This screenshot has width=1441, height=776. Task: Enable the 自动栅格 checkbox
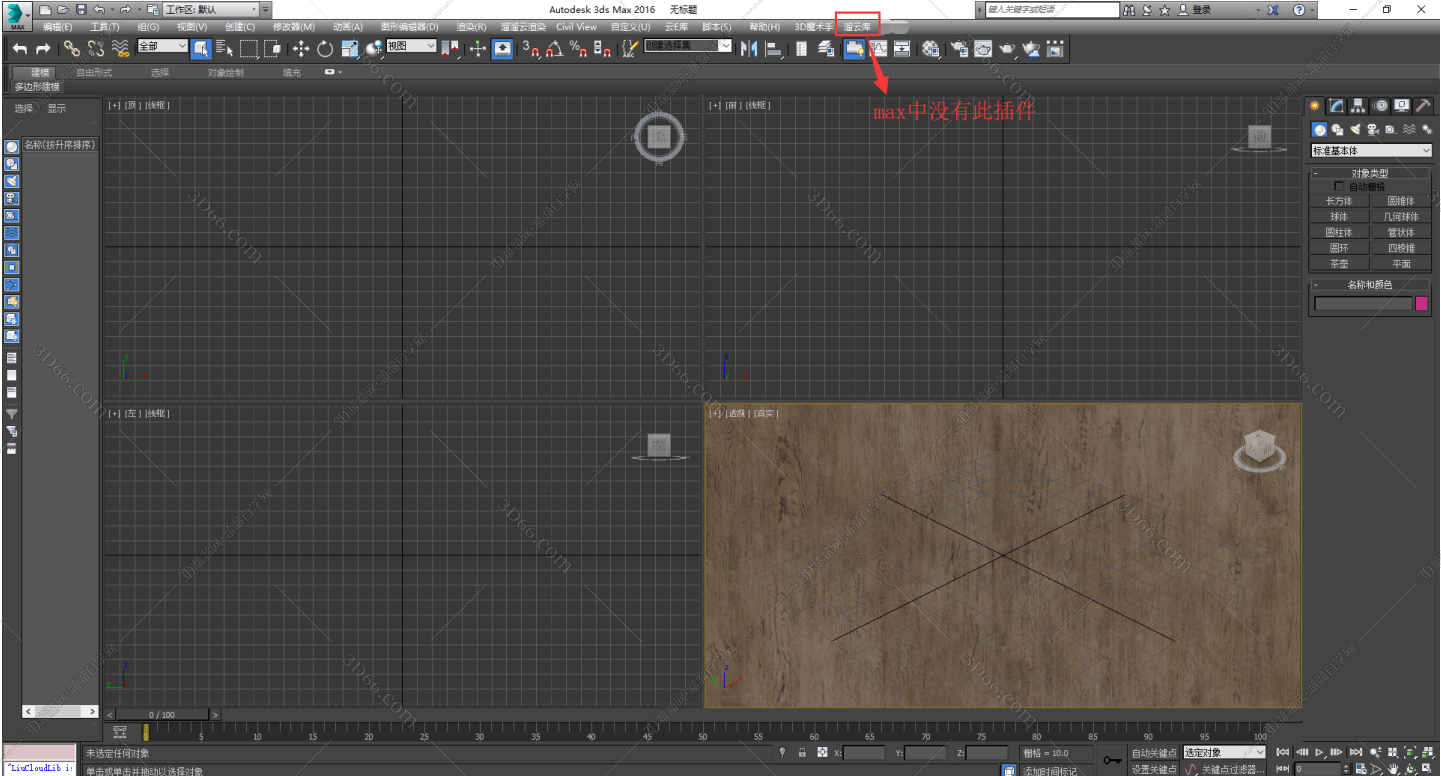point(1339,186)
